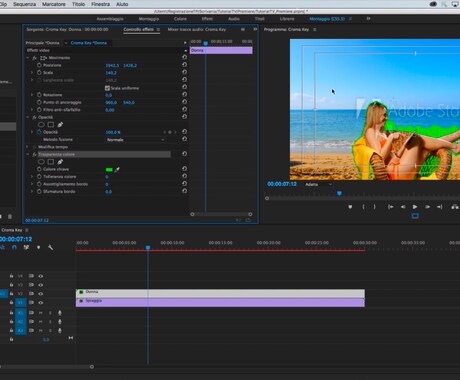Play the Program monitor preview
The height and width of the screenshot is (380, 460).
click(415, 207)
